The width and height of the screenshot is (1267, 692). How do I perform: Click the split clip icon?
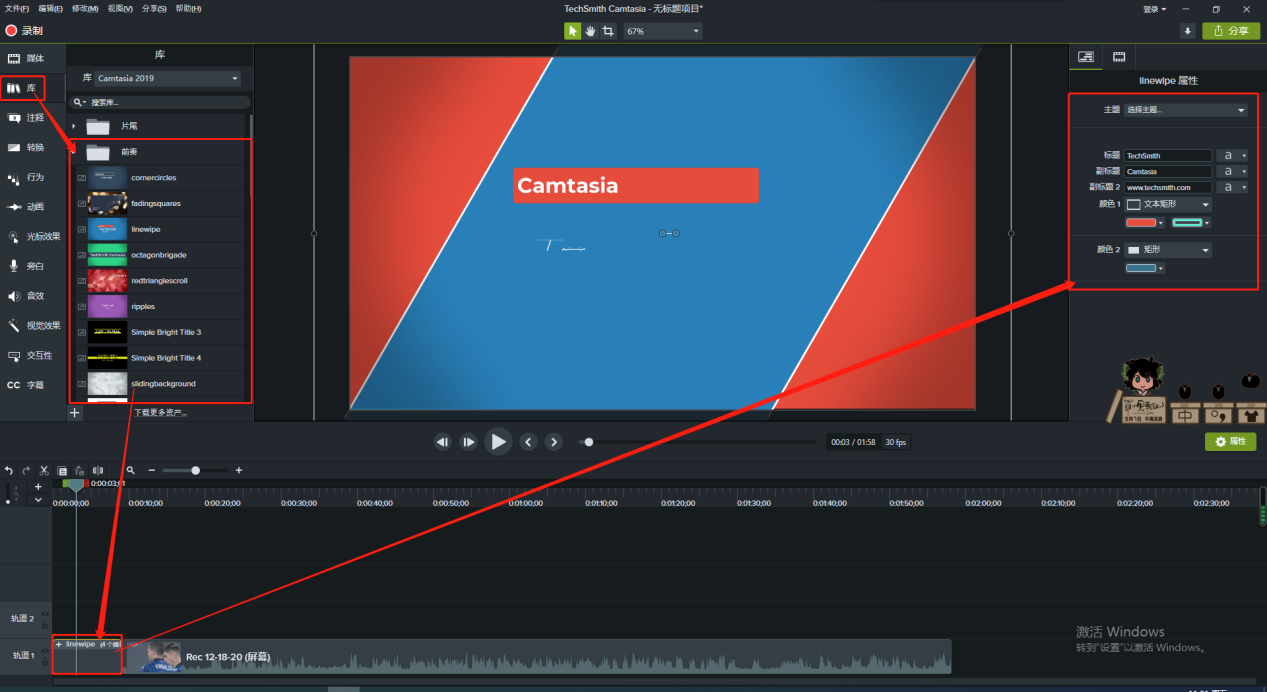98,470
